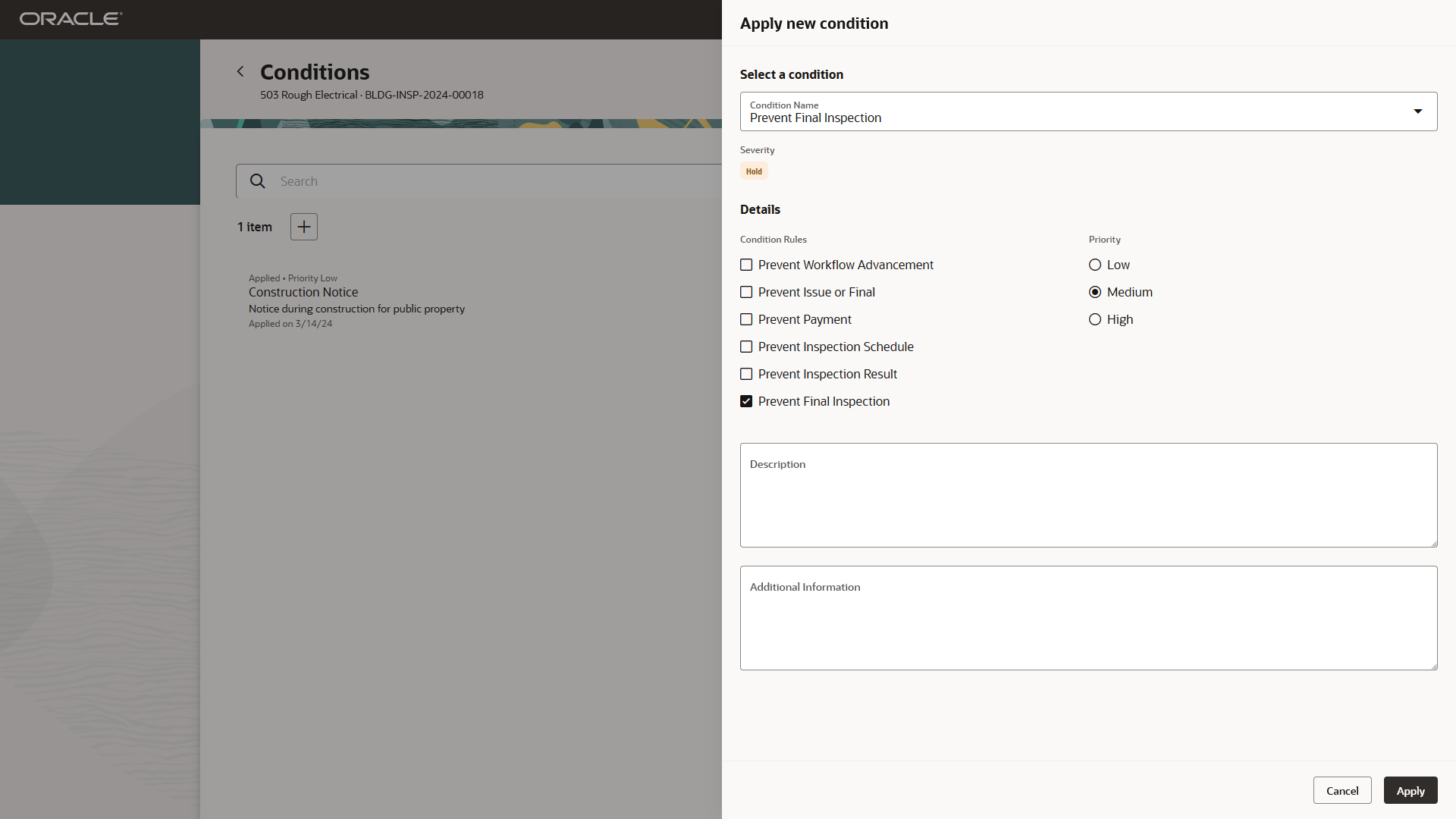Select High priority radio button
This screenshot has height=819, width=1456.
pyautogui.click(x=1095, y=319)
